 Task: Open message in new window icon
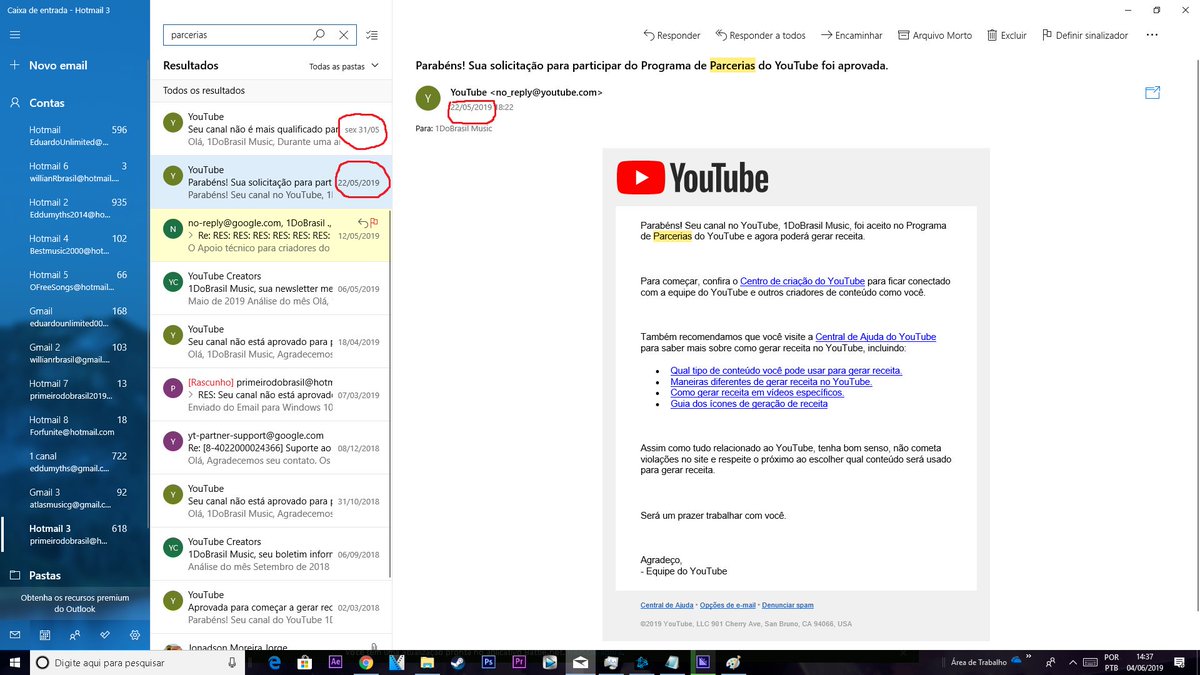click(x=1152, y=93)
